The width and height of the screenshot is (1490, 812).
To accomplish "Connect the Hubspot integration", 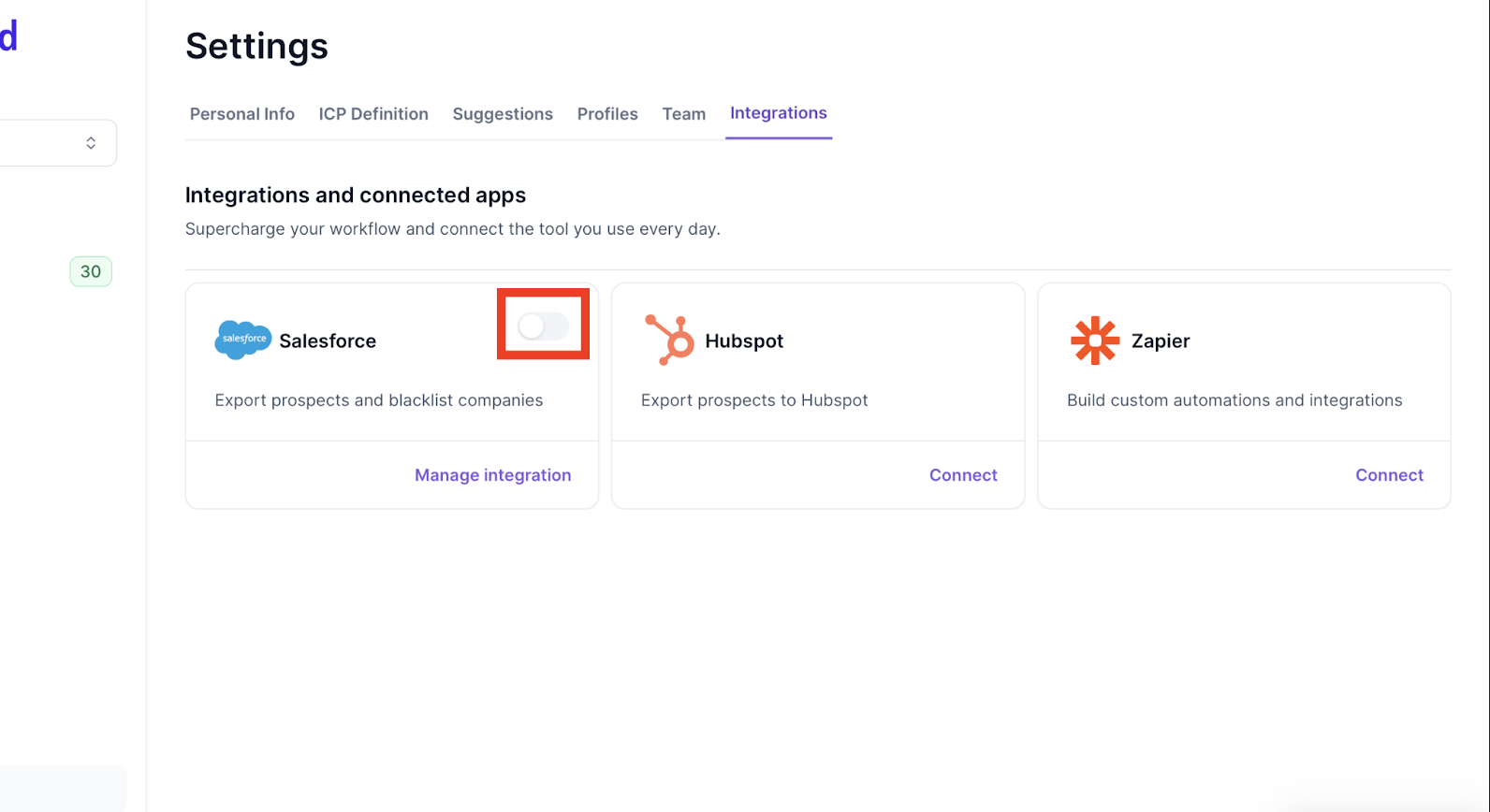I will point(963,475).
